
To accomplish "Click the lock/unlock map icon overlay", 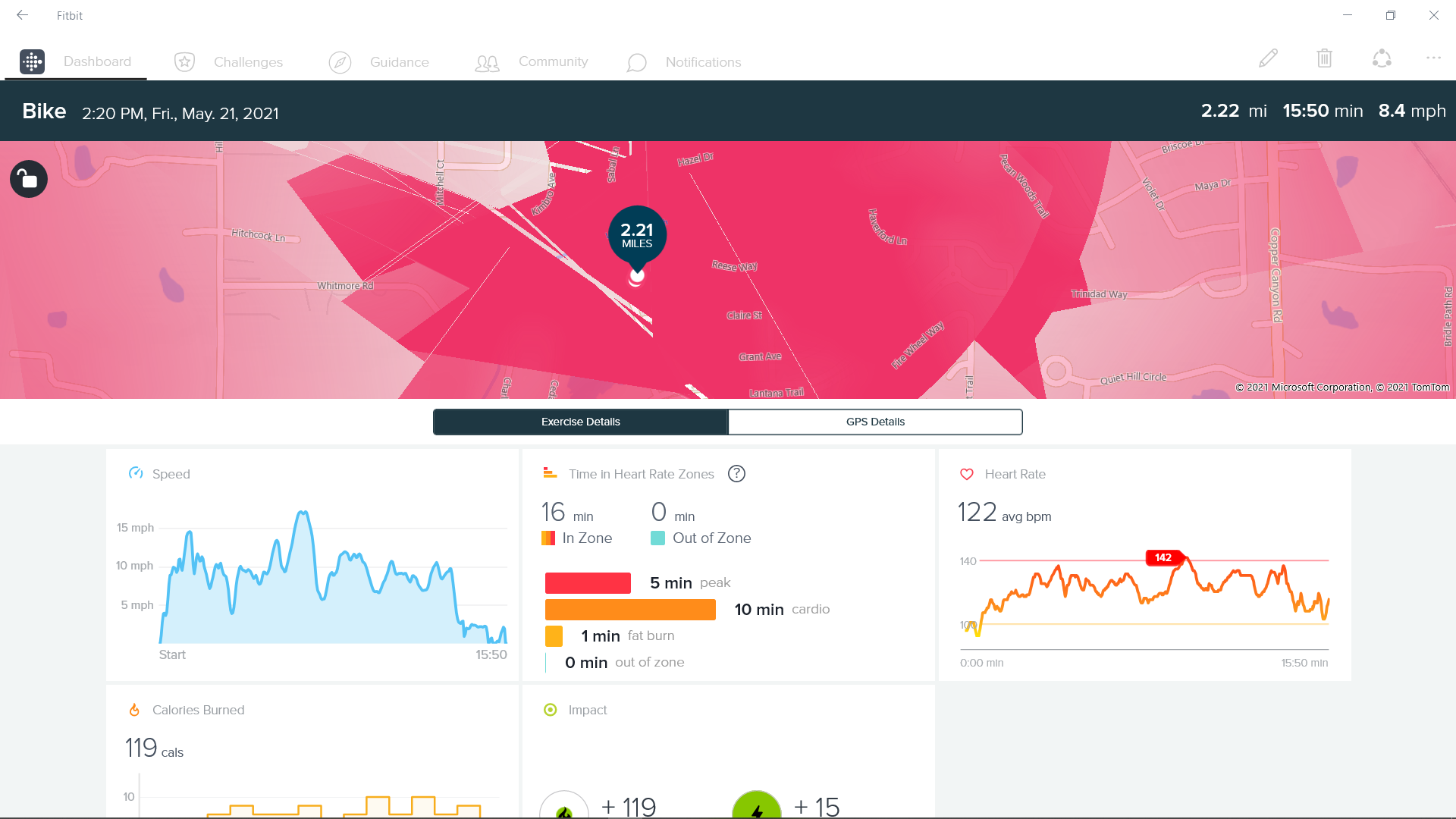I will point(27,178).
